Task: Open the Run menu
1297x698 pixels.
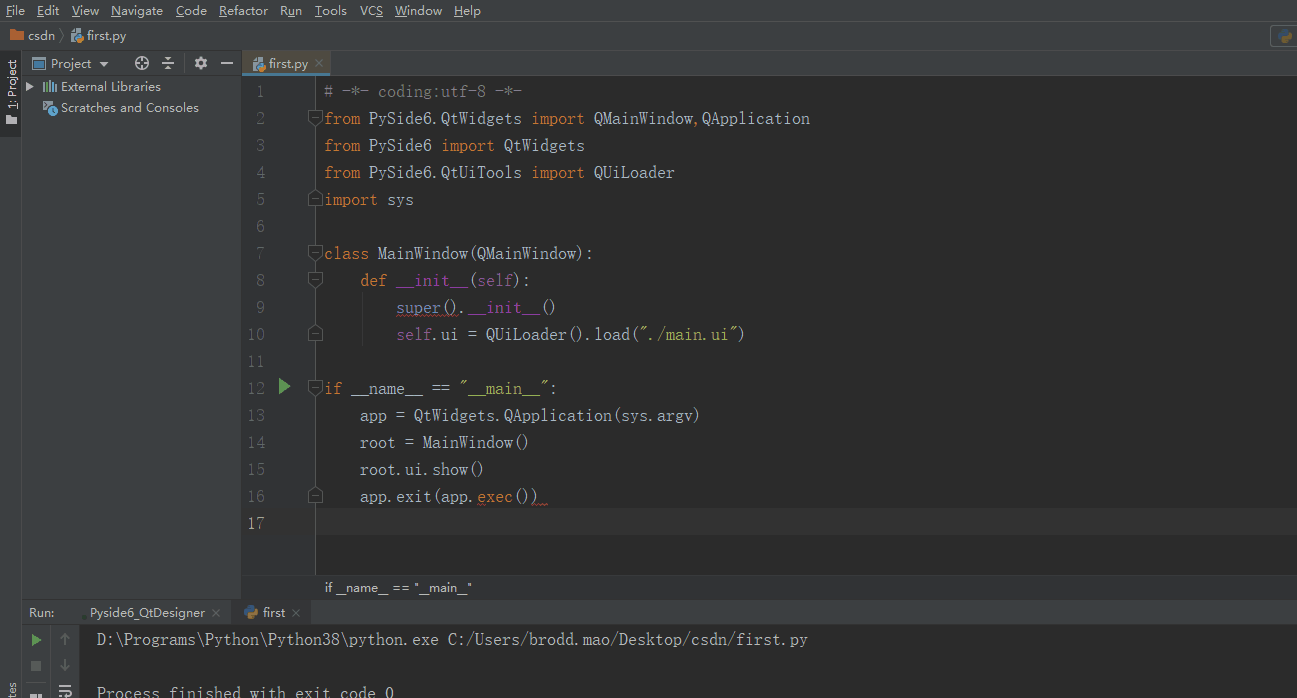Action: [291, 11]
